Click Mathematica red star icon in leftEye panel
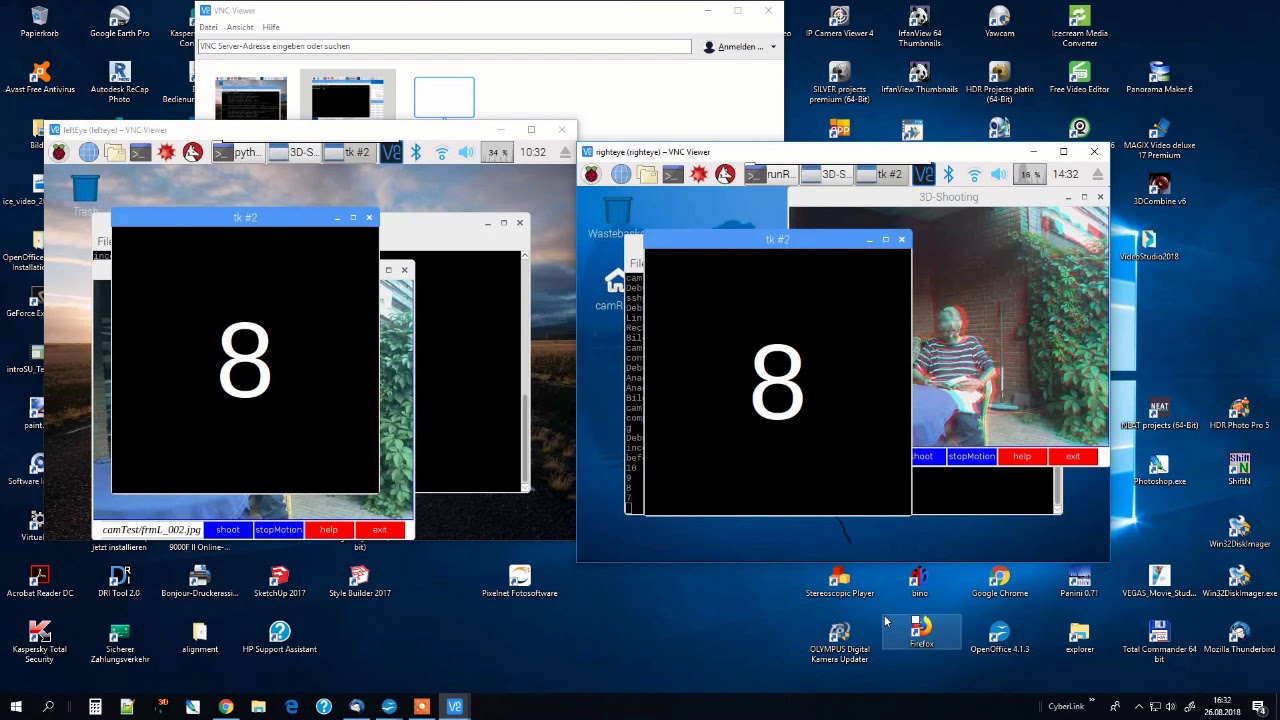 tap(166, 152)
